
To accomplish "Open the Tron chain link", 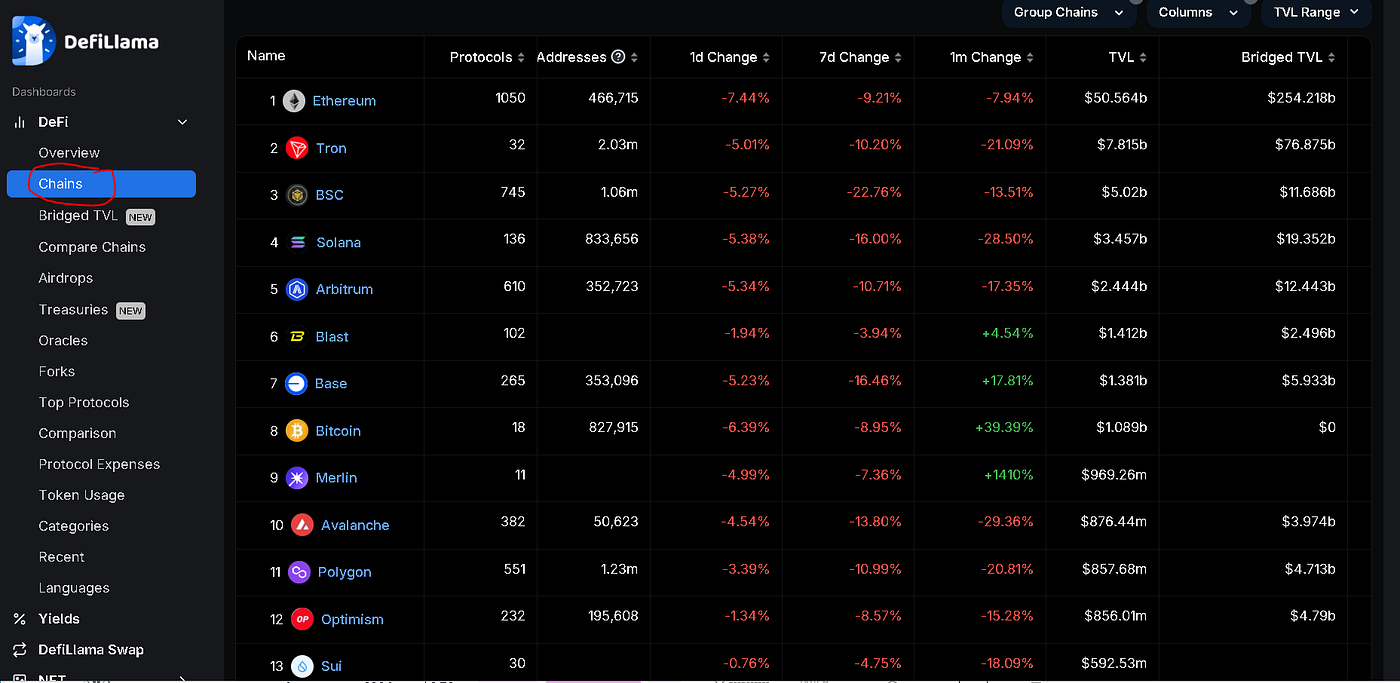I will [x=331, y=148].
